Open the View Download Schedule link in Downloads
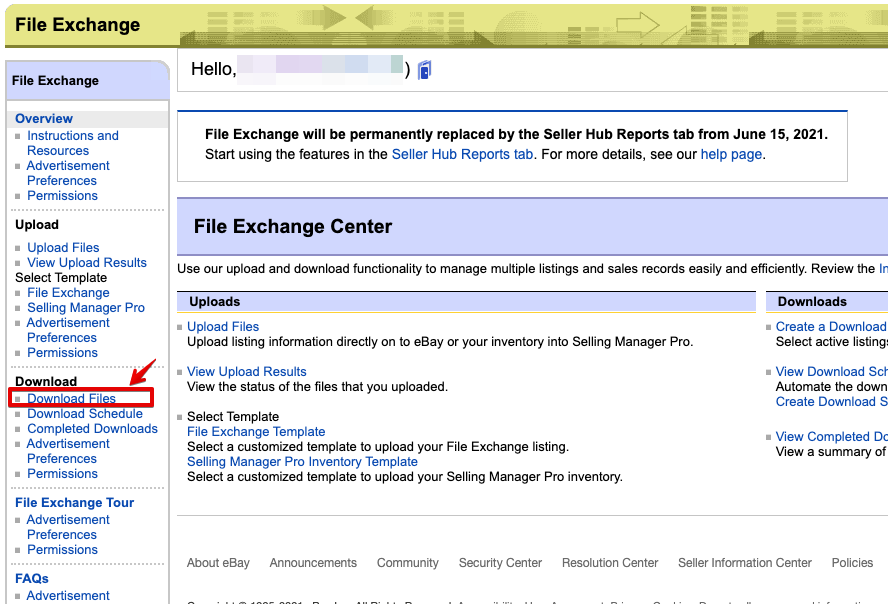 831,371
